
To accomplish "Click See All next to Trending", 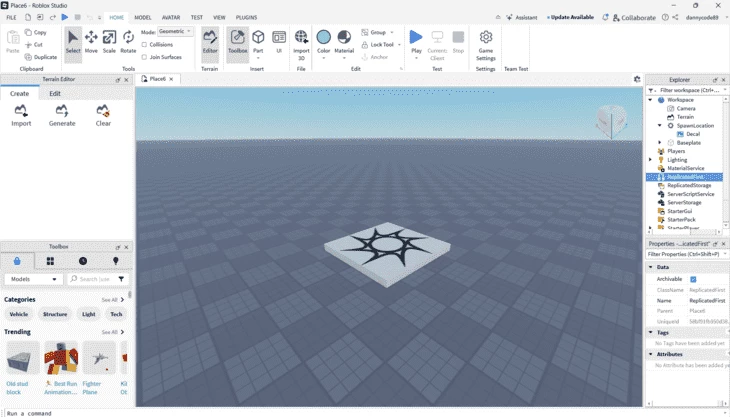I will pyautogui.click(x=113, y=332).
